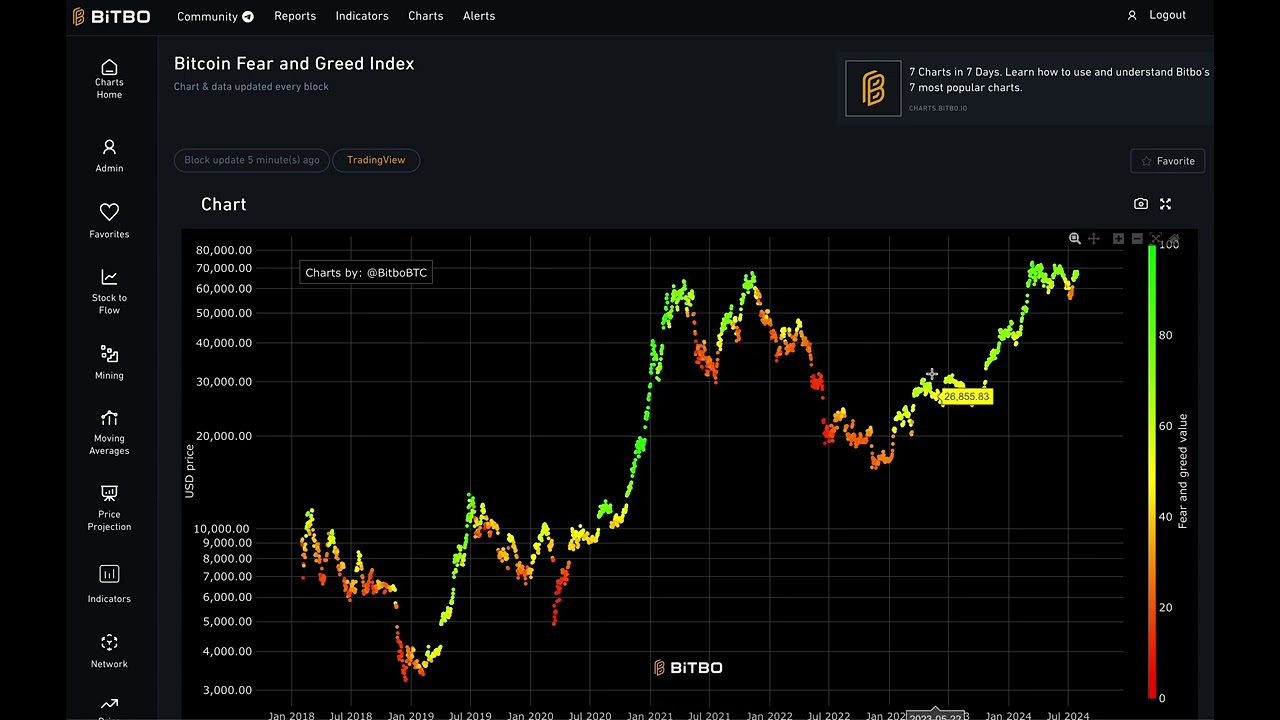Reset chart axes with home icon

[x=1174, y=238]
